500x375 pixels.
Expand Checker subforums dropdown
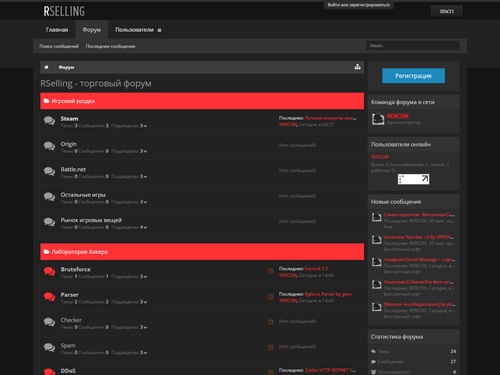(x=144, y=327)
